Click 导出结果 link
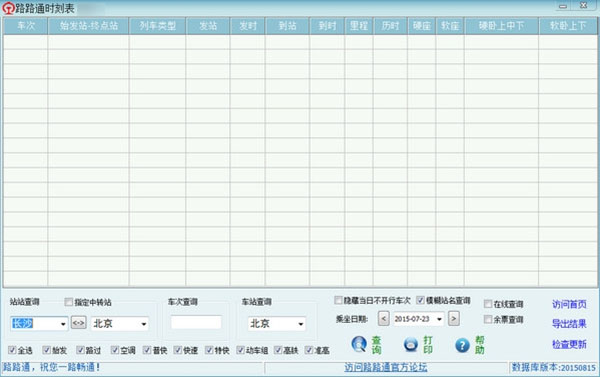The width and height of the screenshot is (600, 377). click(x=569, y=324)
